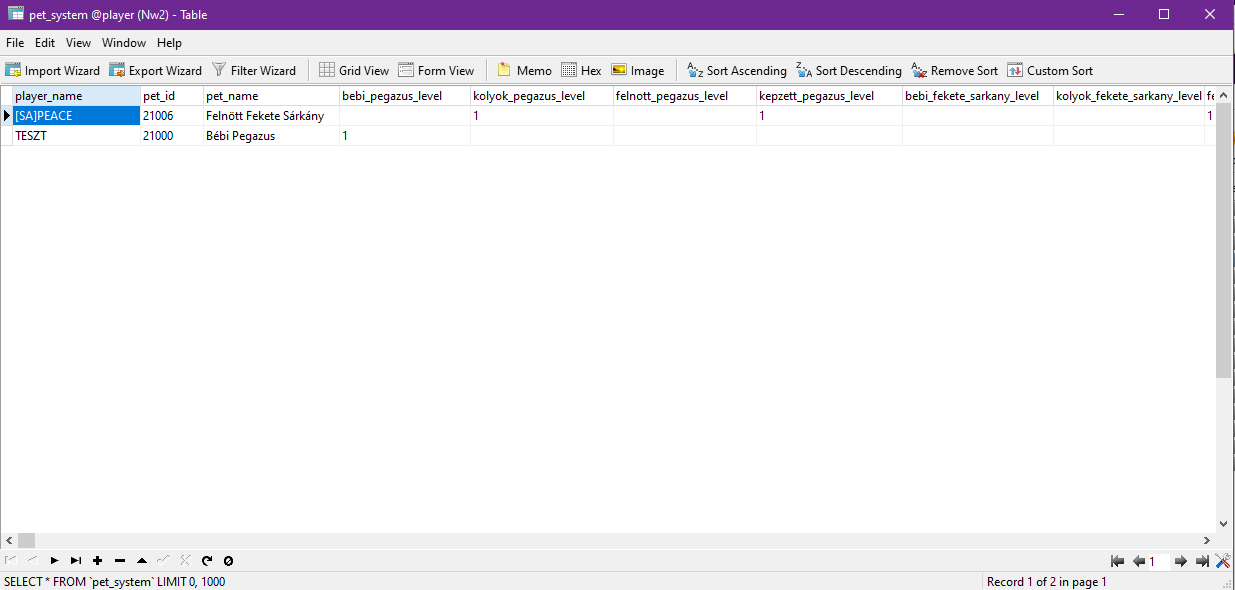Click the page number field

coord(1159,561)
